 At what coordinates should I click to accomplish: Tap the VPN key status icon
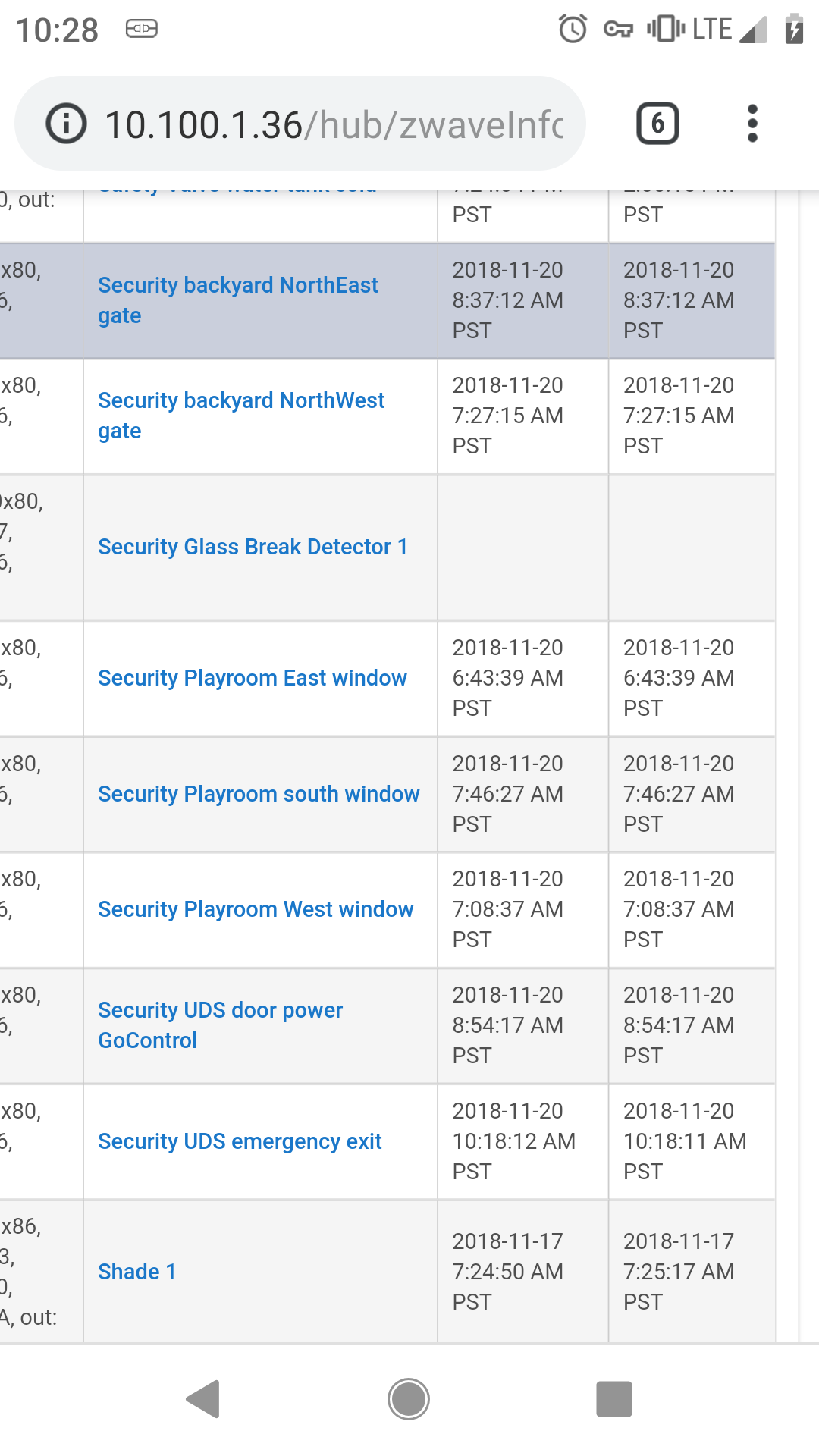618,30
